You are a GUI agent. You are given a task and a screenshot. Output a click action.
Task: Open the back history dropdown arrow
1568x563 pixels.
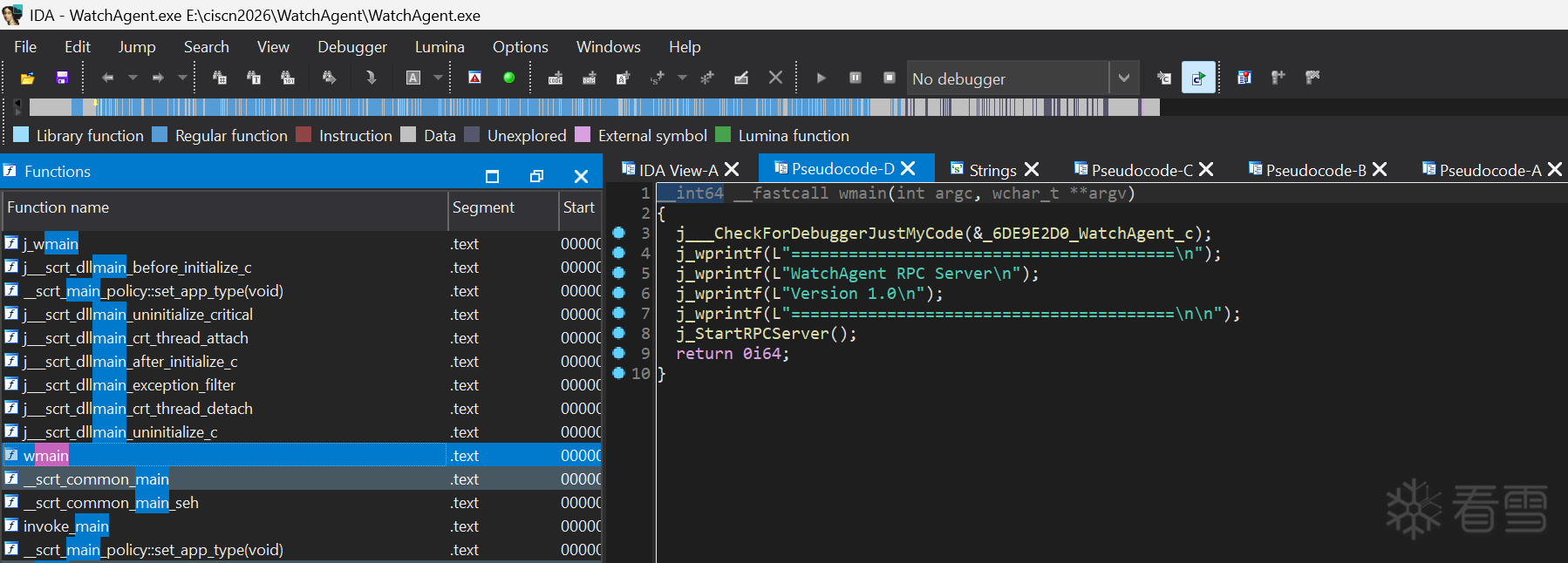pyautogui.click(x=133, y=78)
